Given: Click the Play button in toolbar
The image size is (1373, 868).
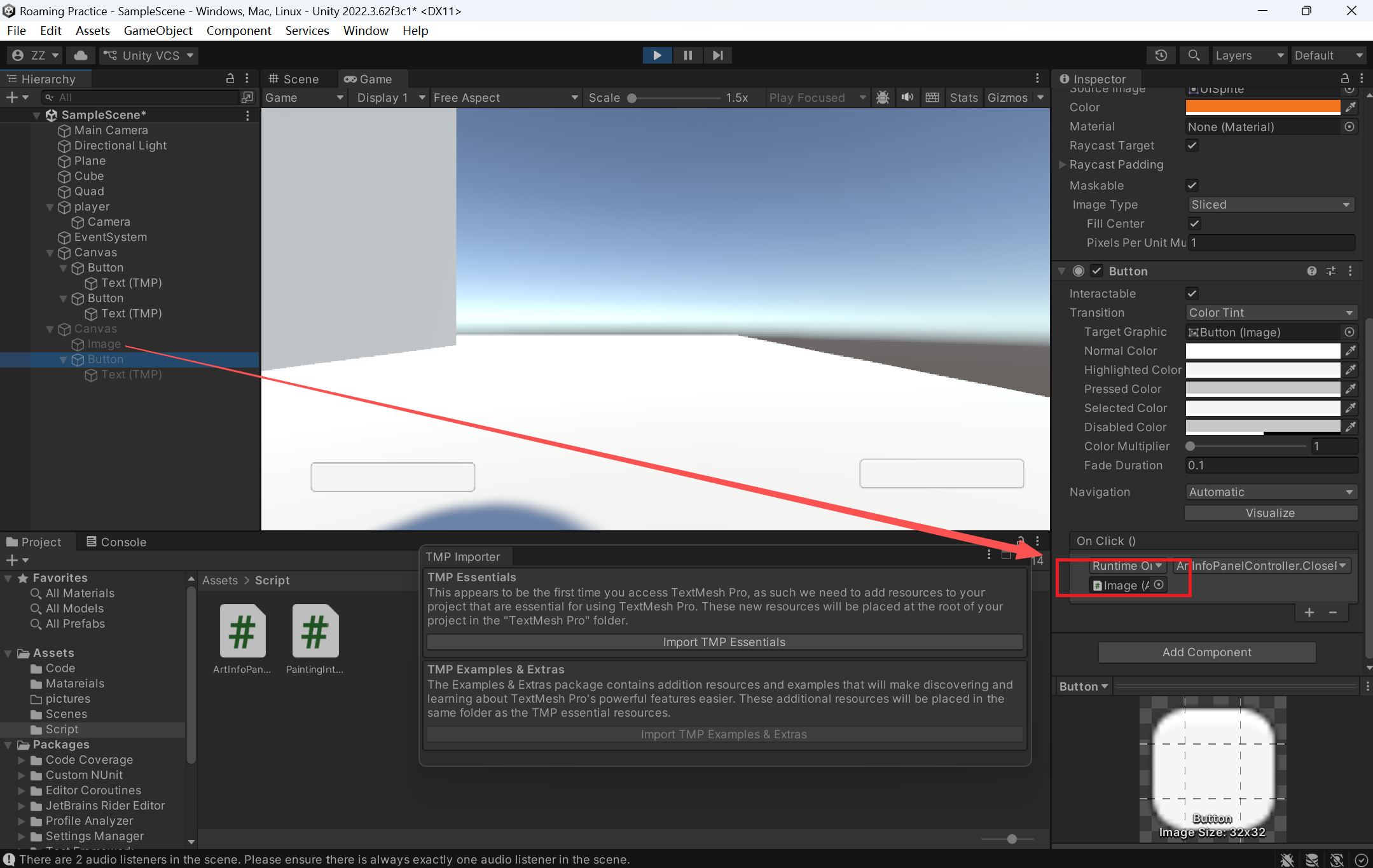Looking at the screenshot, I should [x=657, y=55].
